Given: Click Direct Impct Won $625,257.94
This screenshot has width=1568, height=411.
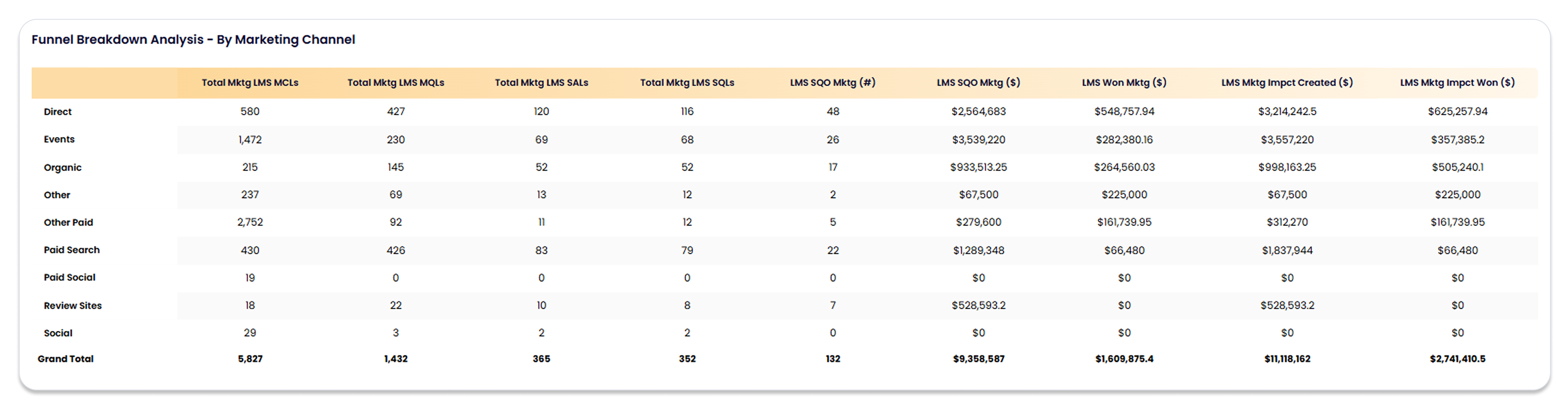Looking at the screenshot, I should point(1457,112).
